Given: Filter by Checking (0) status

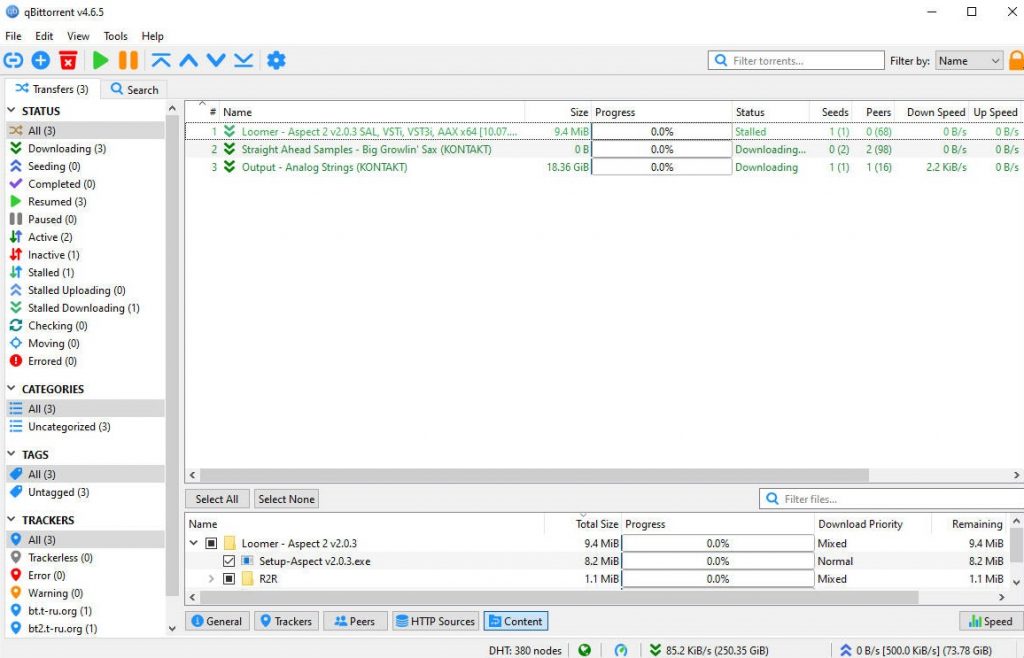Looking at the screenshot, I should [x=57, y=326].
